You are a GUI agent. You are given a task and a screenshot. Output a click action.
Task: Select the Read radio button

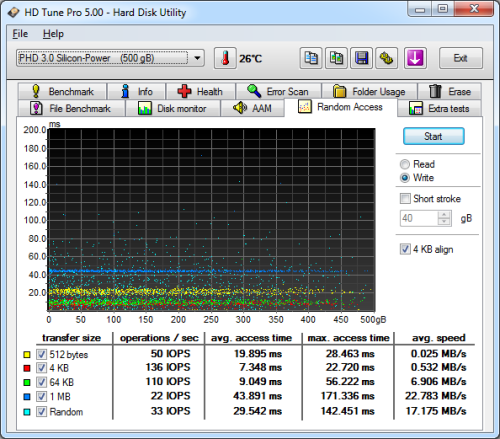pyautogui.click(x=405, y=164)
